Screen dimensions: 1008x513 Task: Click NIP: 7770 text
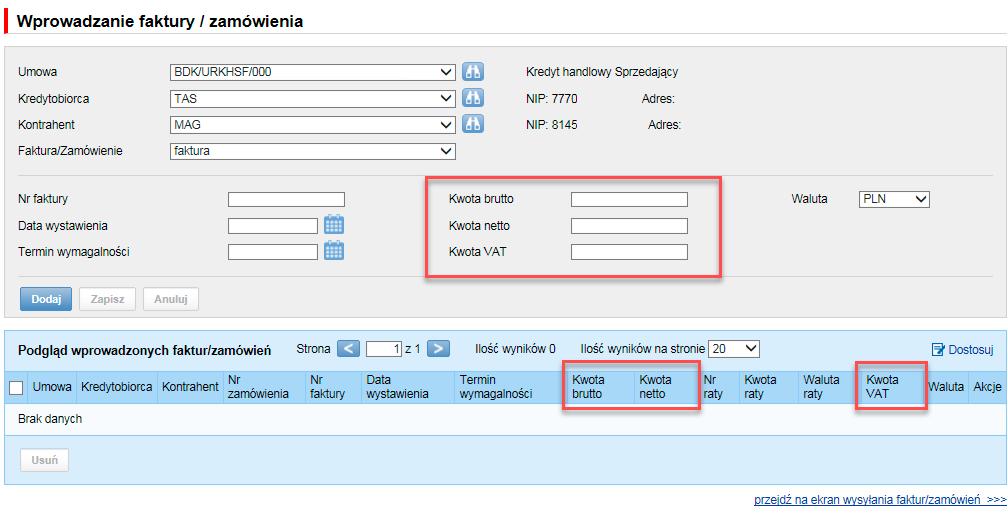[x=552, y=99]
